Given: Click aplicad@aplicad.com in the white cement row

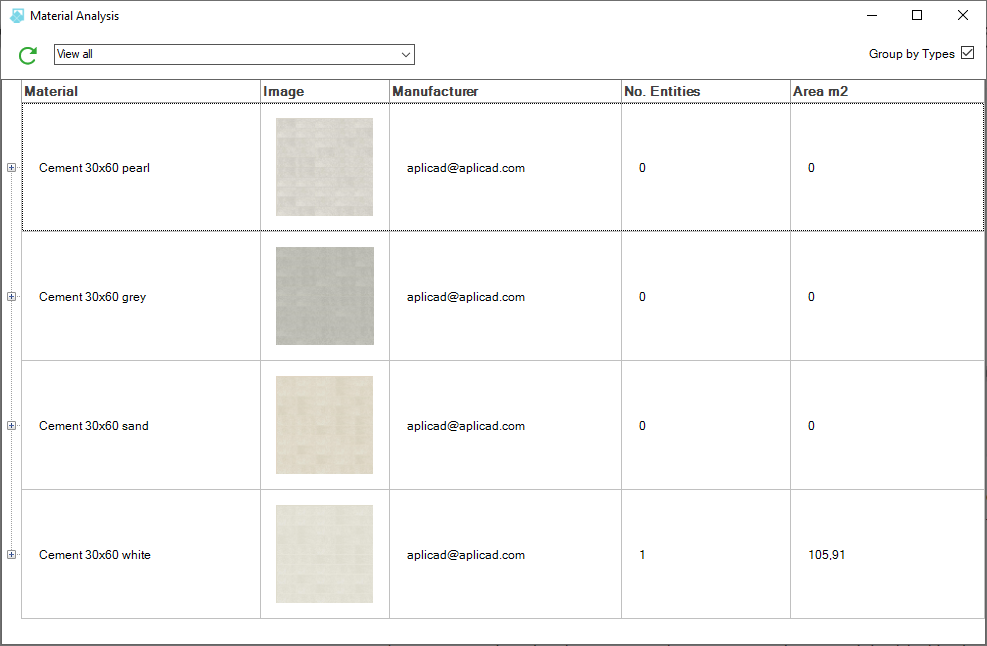Looking at the screenshot, I should point(465,554).
